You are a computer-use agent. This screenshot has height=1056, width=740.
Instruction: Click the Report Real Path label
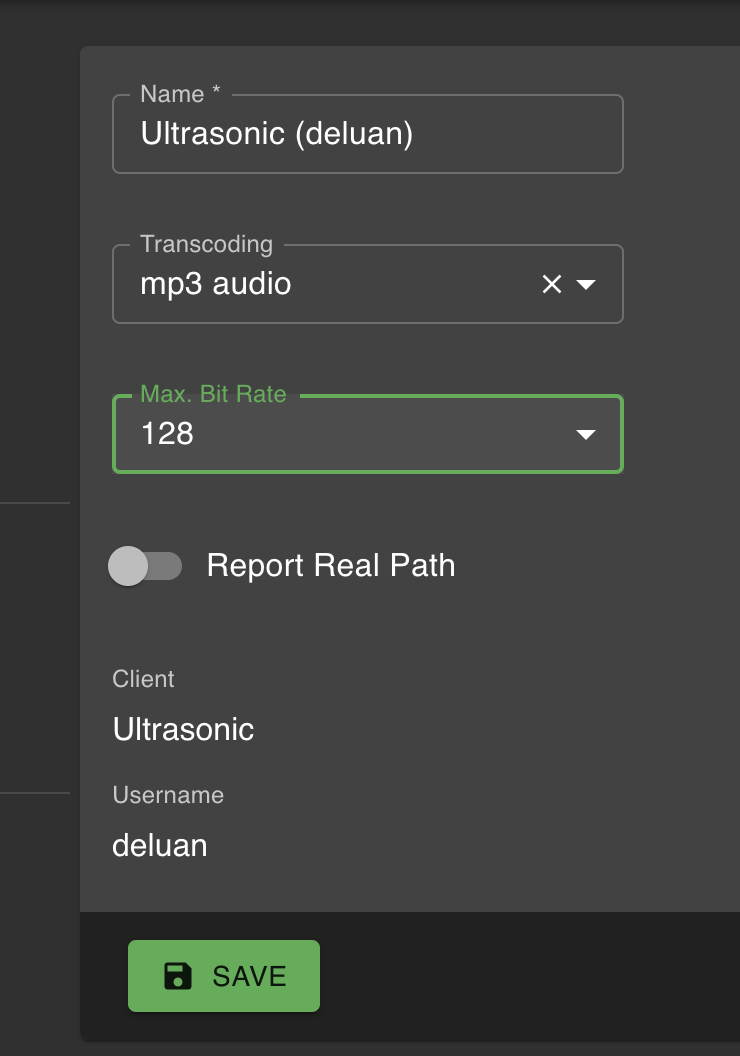click(x=330, y=566)
